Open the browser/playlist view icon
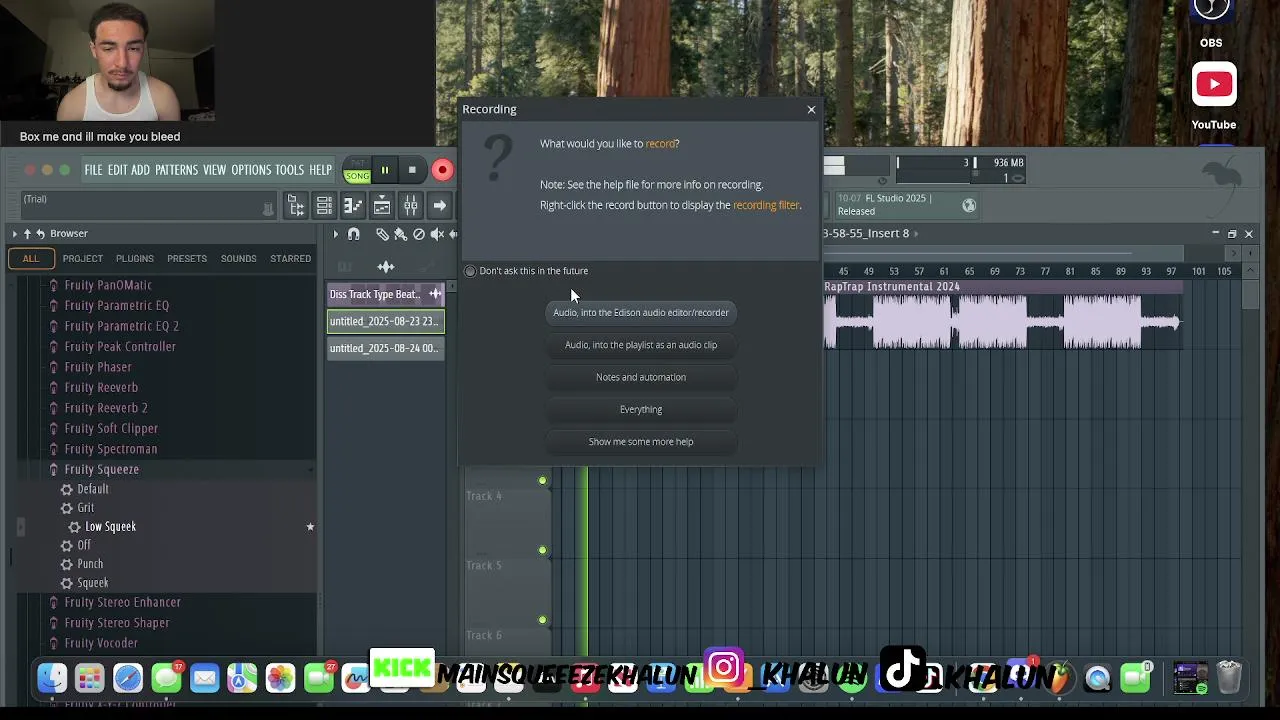The width and height of the screenshot is (1280, 720). 296,206
